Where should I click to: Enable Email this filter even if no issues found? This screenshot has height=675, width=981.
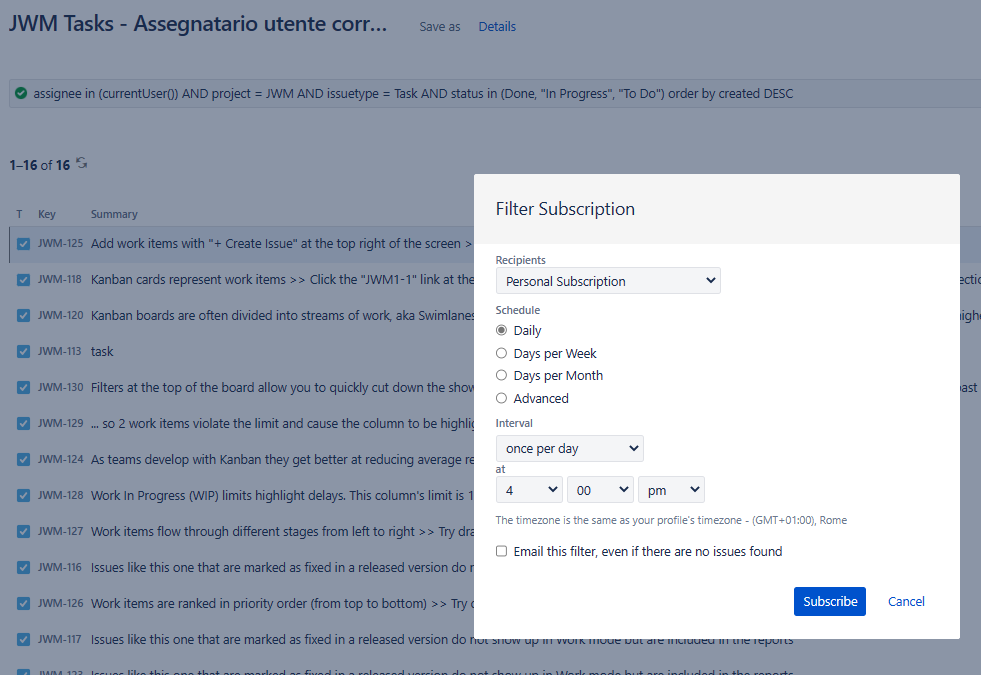(501, 551)
